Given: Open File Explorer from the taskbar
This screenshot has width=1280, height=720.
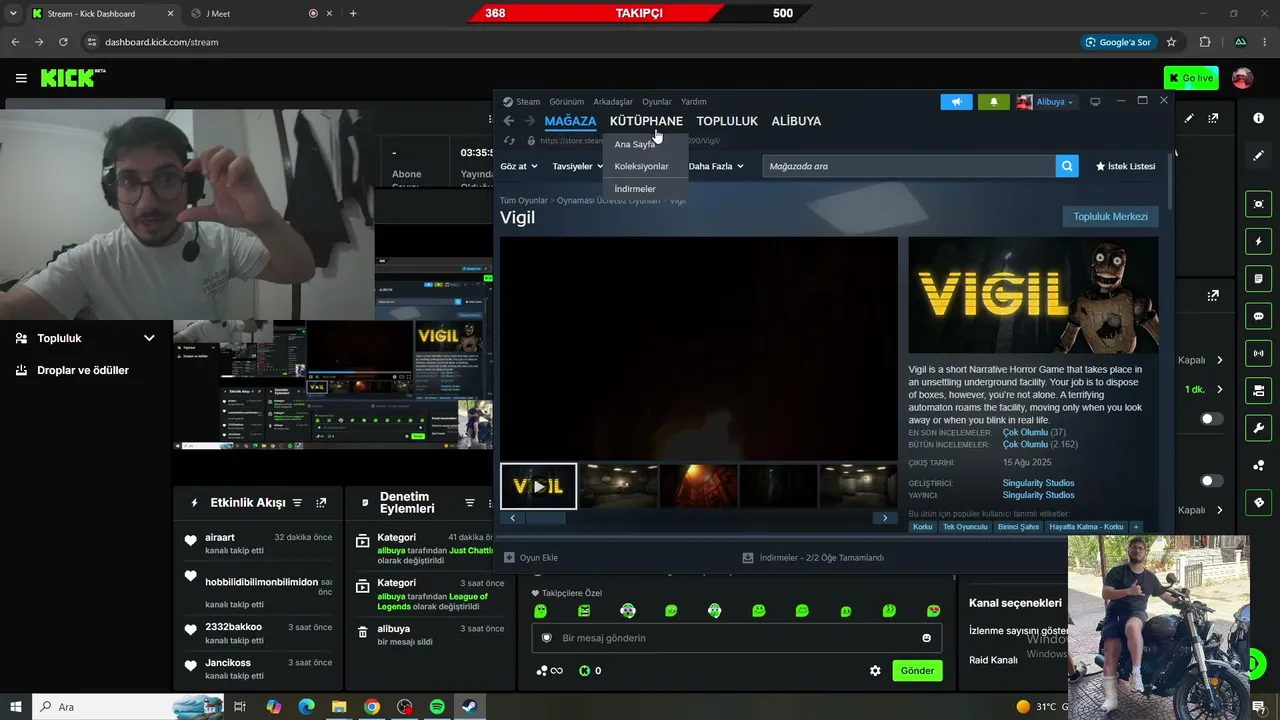Looking at the screenshot, I should [x=339, y=707].
